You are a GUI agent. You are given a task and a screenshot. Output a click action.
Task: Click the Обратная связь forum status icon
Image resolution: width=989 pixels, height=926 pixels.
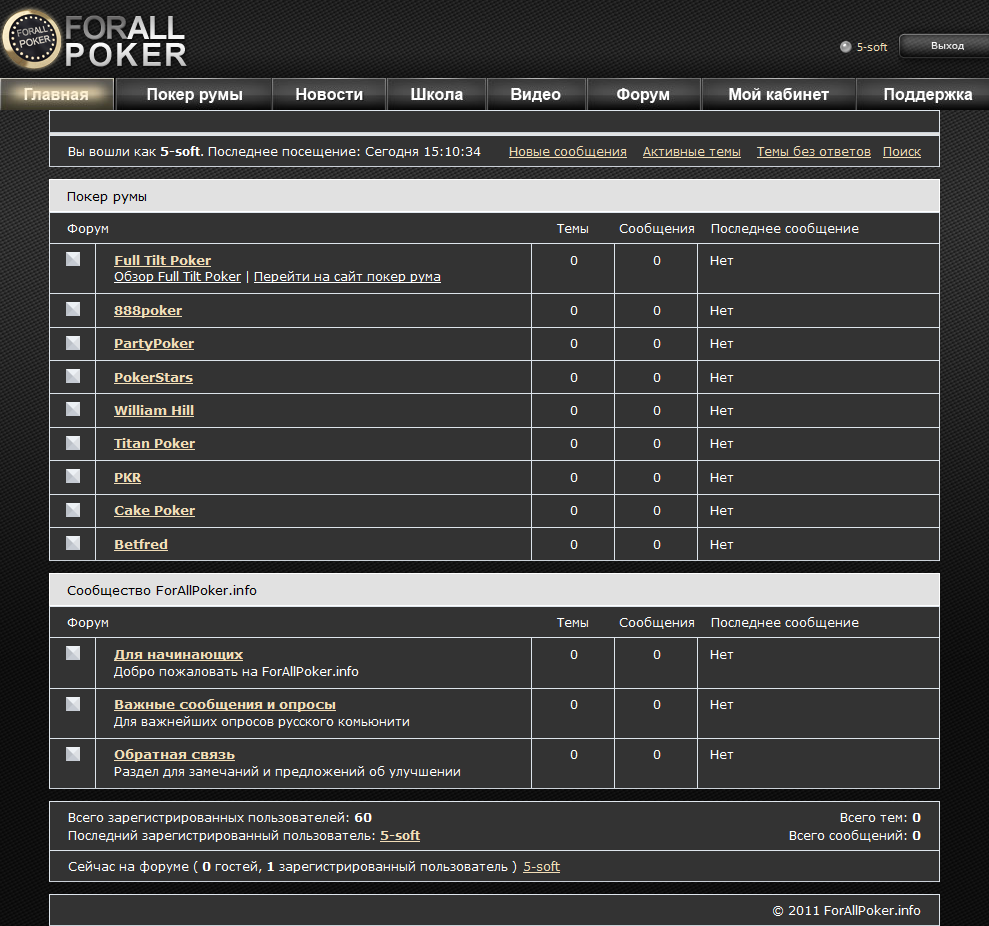point(73,754)
